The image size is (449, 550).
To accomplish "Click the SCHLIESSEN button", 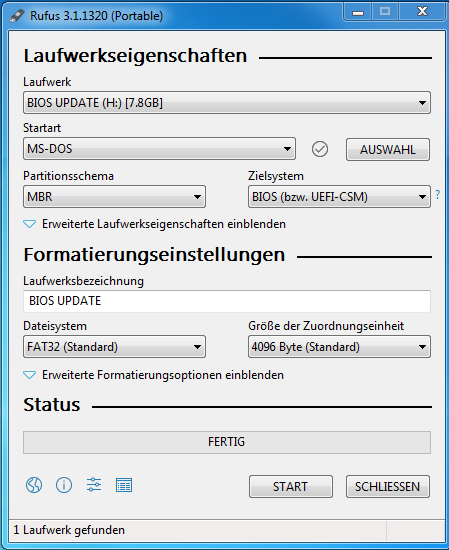I will point(388,487).
